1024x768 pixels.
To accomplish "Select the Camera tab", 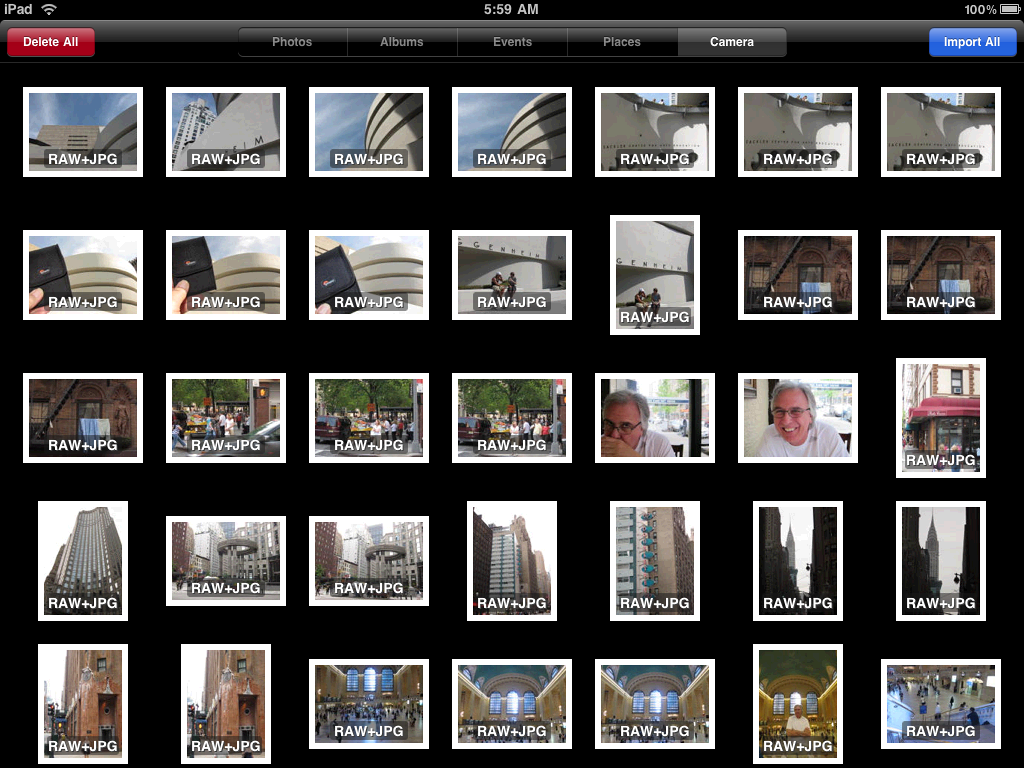I will pos(732,42).
